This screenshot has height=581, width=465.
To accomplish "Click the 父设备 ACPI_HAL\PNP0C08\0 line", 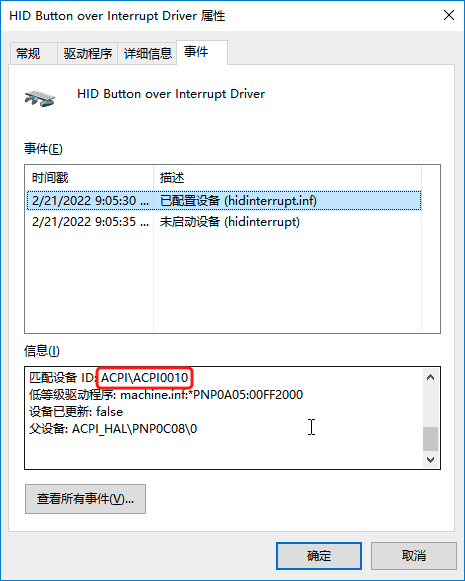I will tap(113, 429).
